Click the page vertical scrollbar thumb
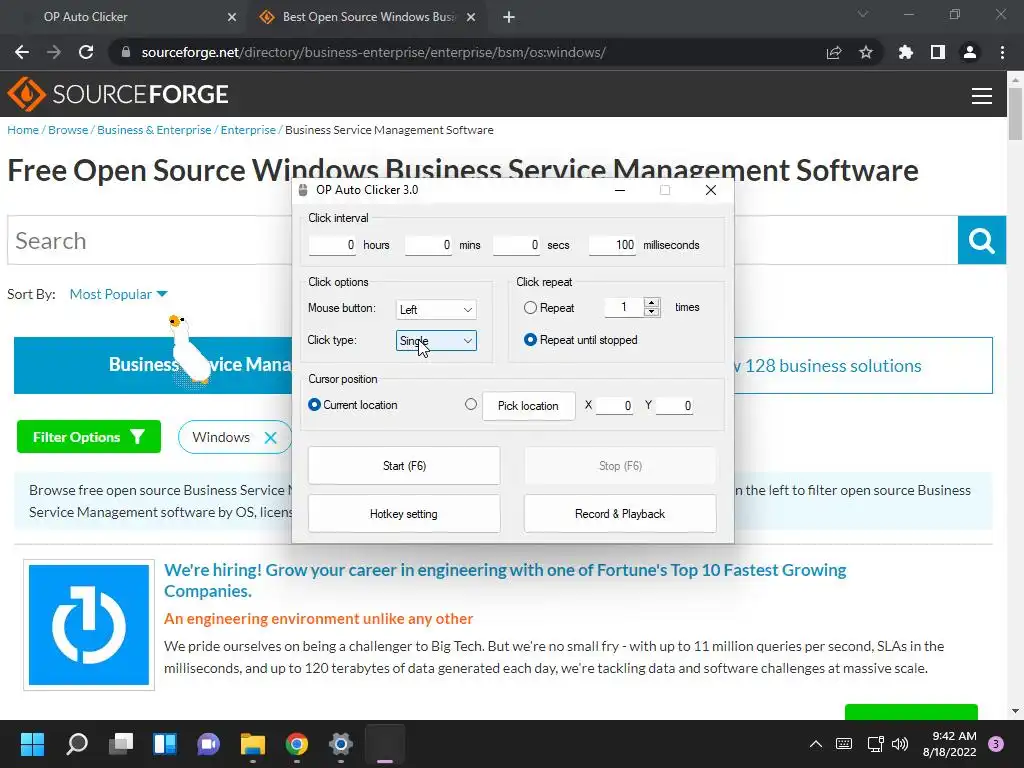Image resolution: width=1024 pixels, height=768 pixels. pos(1015,113)
